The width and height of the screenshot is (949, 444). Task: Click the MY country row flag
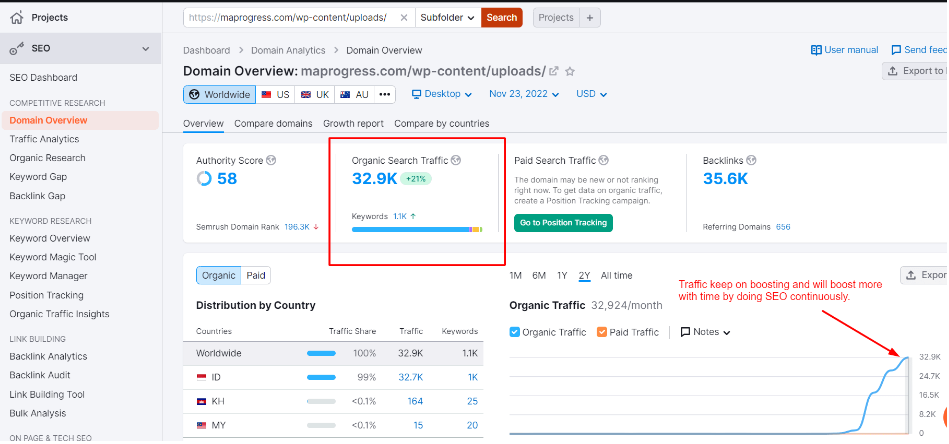202,426
